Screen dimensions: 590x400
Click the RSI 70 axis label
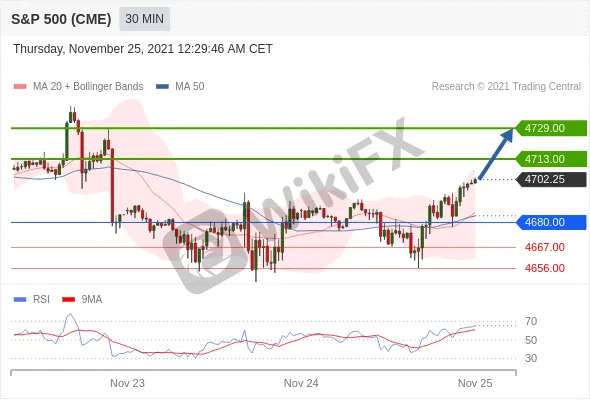(531, 321)
